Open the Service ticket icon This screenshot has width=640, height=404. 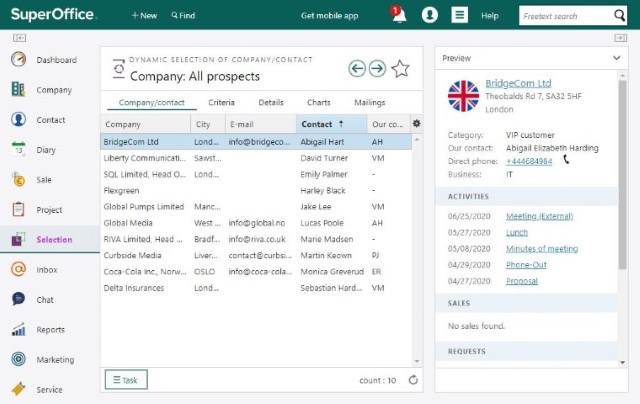(18, 389)
